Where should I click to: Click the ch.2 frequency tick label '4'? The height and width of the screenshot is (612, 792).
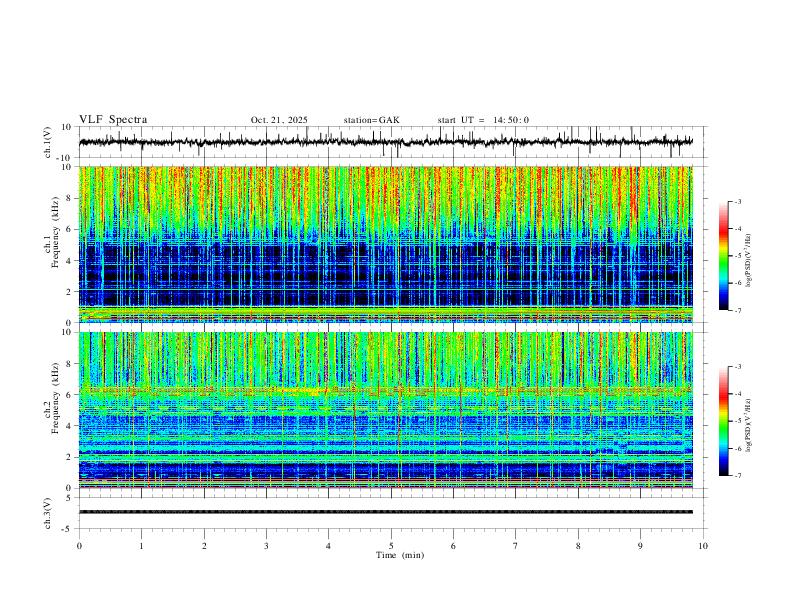(x=71, y=426)
